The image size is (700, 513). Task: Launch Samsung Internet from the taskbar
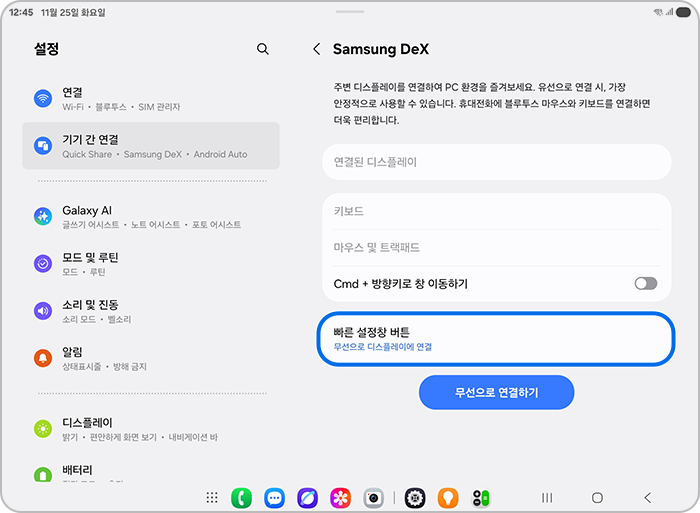coord(308,498)
